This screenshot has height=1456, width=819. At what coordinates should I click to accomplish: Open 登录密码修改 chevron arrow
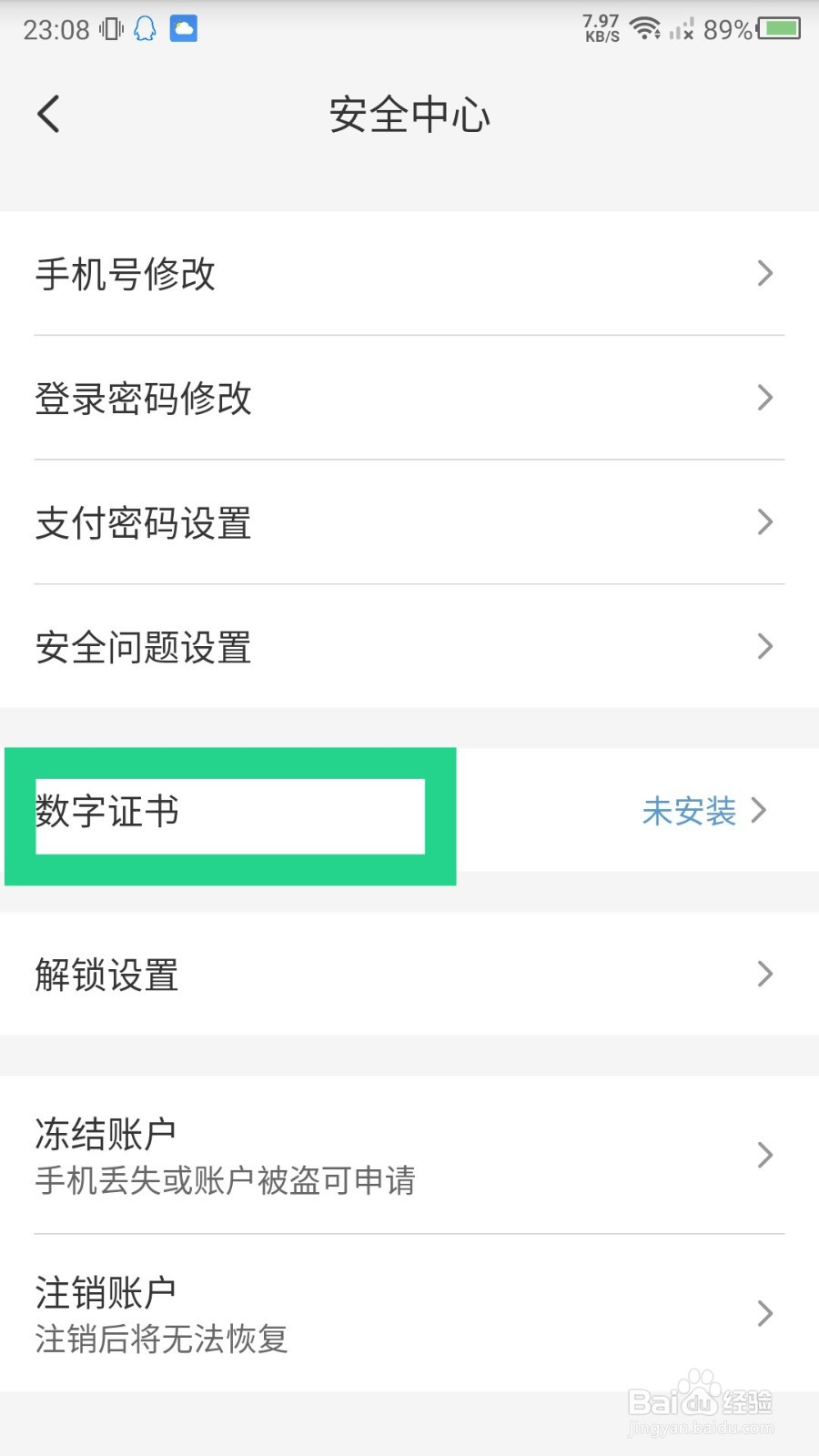pyautogui.click(x=764, y=398)
